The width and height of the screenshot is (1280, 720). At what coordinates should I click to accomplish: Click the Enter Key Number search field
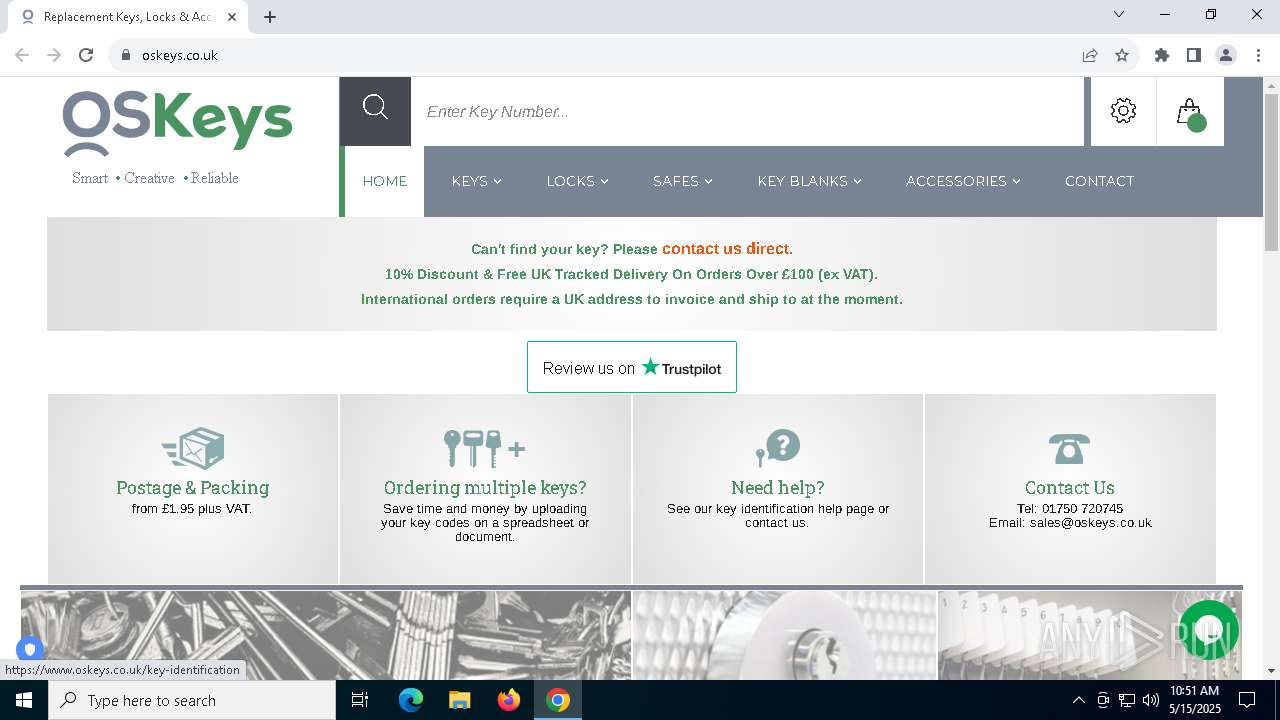coord(747,111)
